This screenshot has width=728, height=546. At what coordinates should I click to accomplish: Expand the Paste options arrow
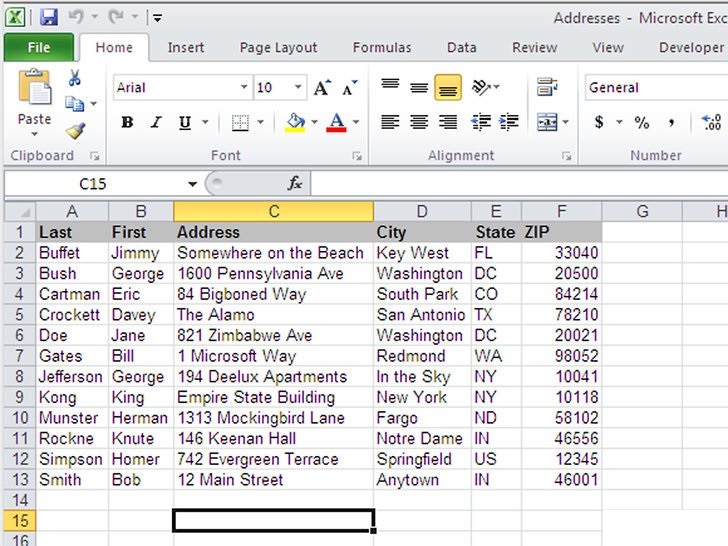pos(34,134)
